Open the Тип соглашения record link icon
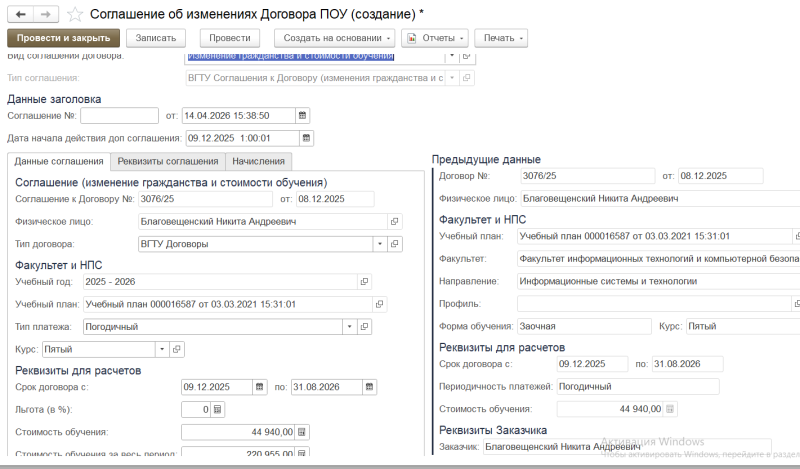800x469 pixels. tap(466, 78)
